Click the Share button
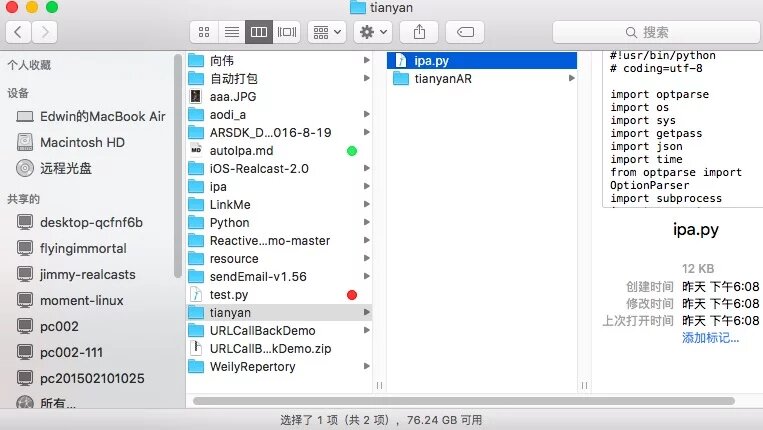Image resolution: width=763 pixels, height=430 pixels. point(419,32)
